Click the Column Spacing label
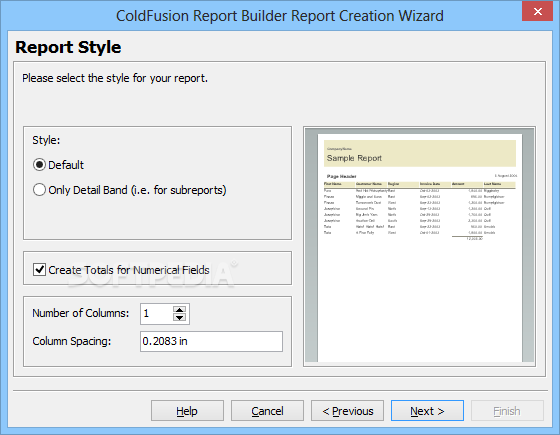The height and width of the screenshot is (435, 560). (x=72, y=341)
